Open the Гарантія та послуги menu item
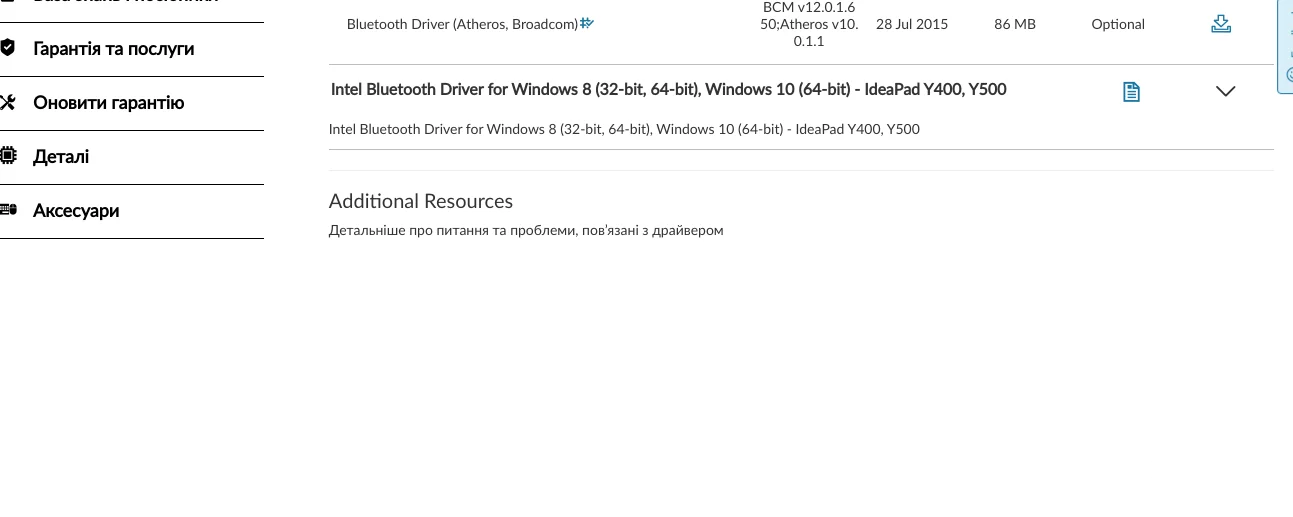1293x517 pixels. (113, 48)
